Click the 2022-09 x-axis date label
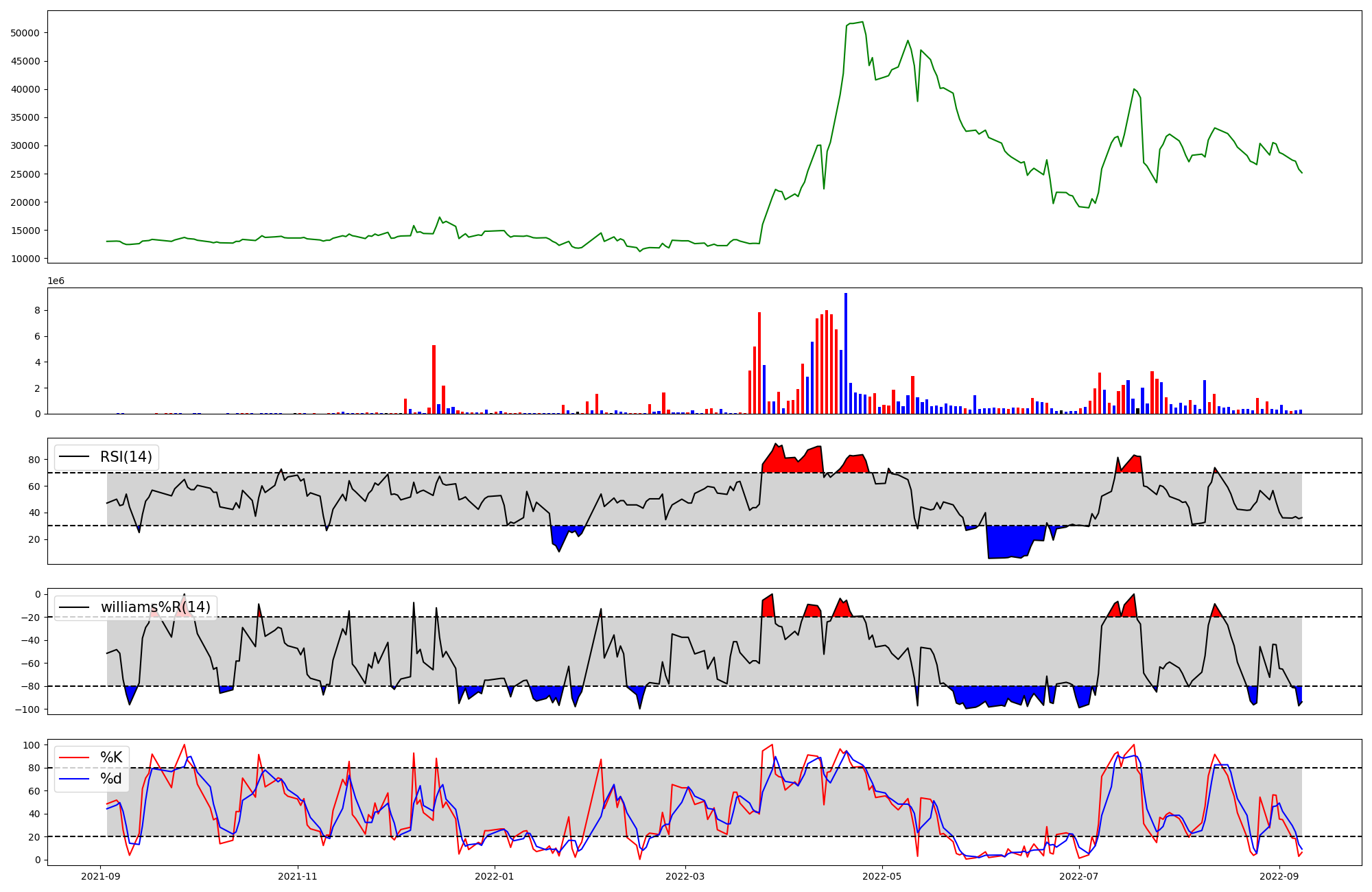Viewport: 1372px width, 892px height. 1279,876
